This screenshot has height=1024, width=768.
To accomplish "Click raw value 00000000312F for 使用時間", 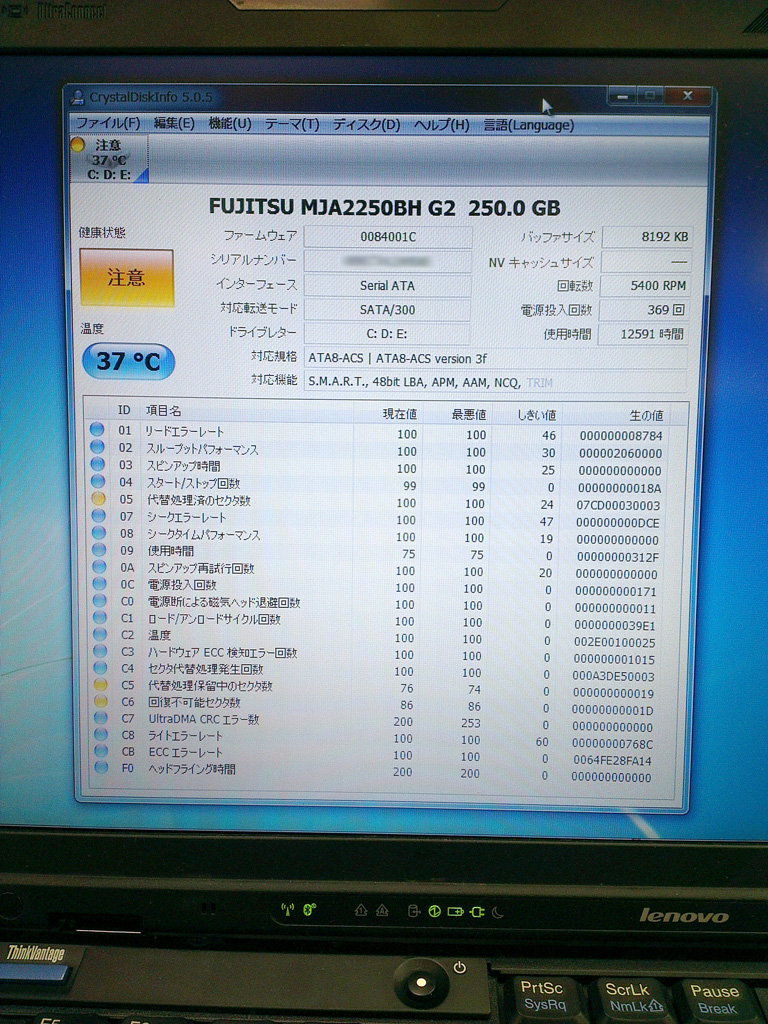I will click(618, 557).
